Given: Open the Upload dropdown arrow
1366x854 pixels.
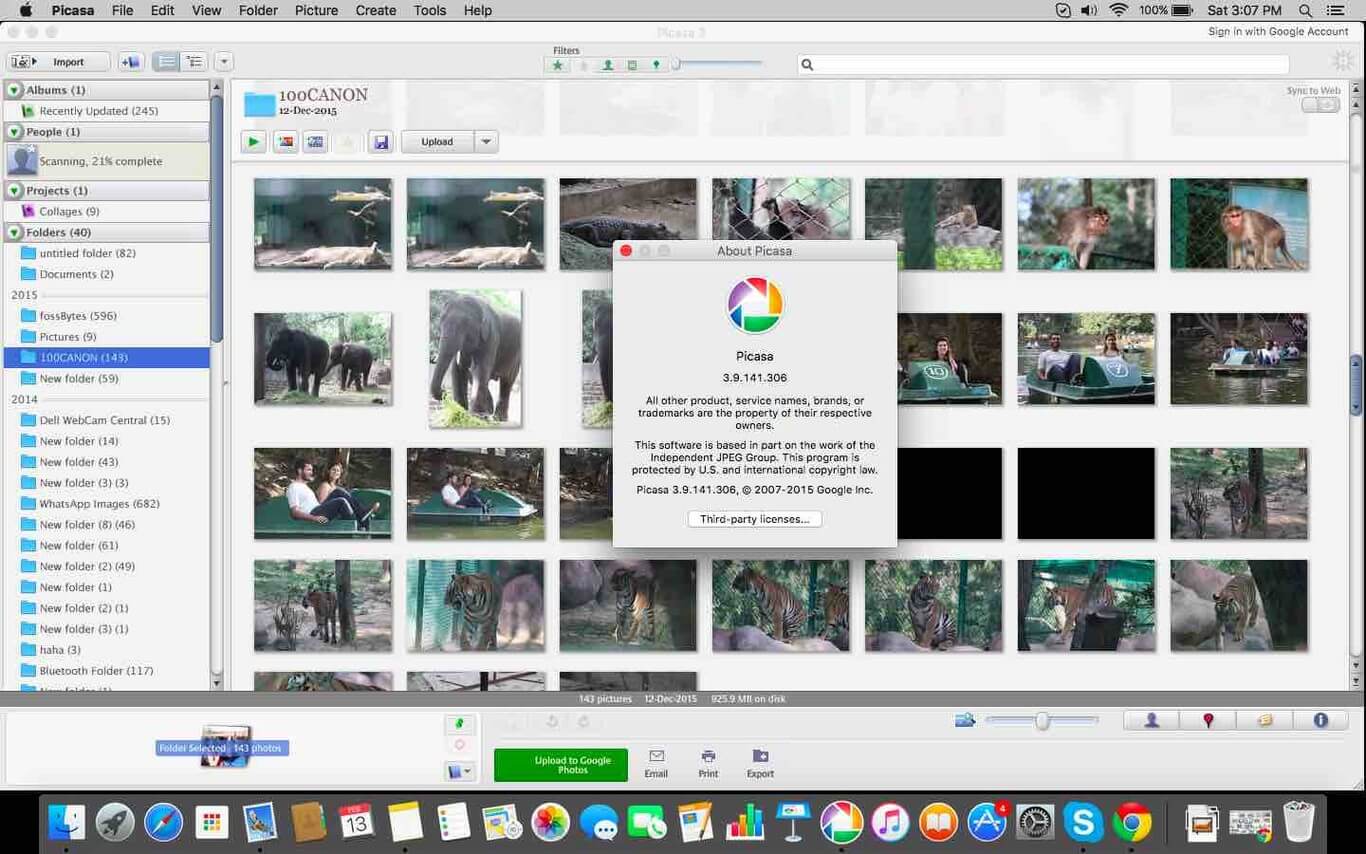Looking at the screenshot, I should (486, 142).
